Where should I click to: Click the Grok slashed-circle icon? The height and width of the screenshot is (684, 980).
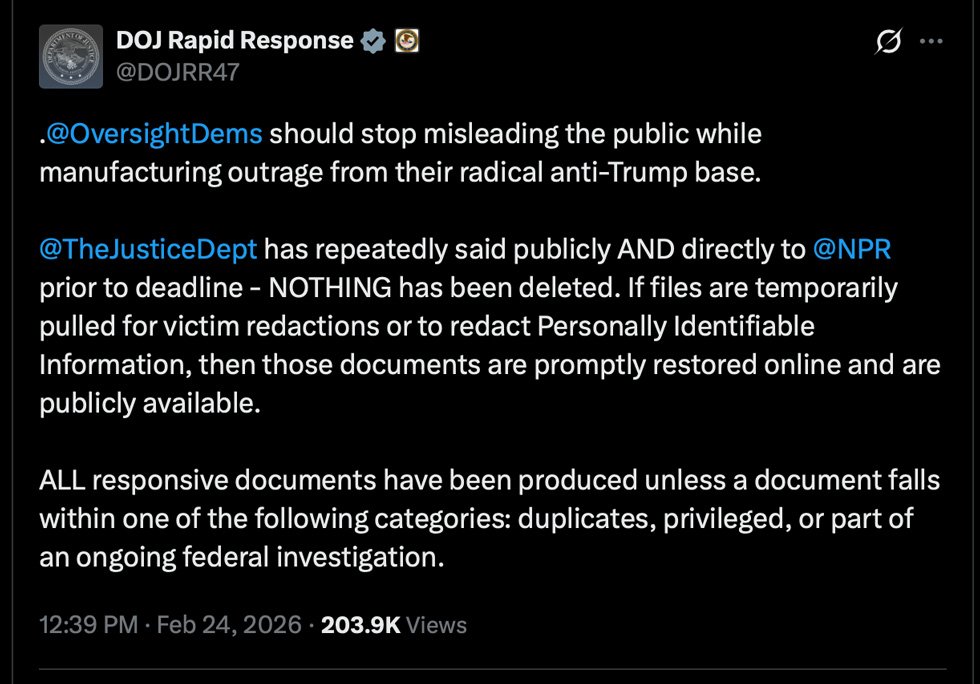[885, 42]
